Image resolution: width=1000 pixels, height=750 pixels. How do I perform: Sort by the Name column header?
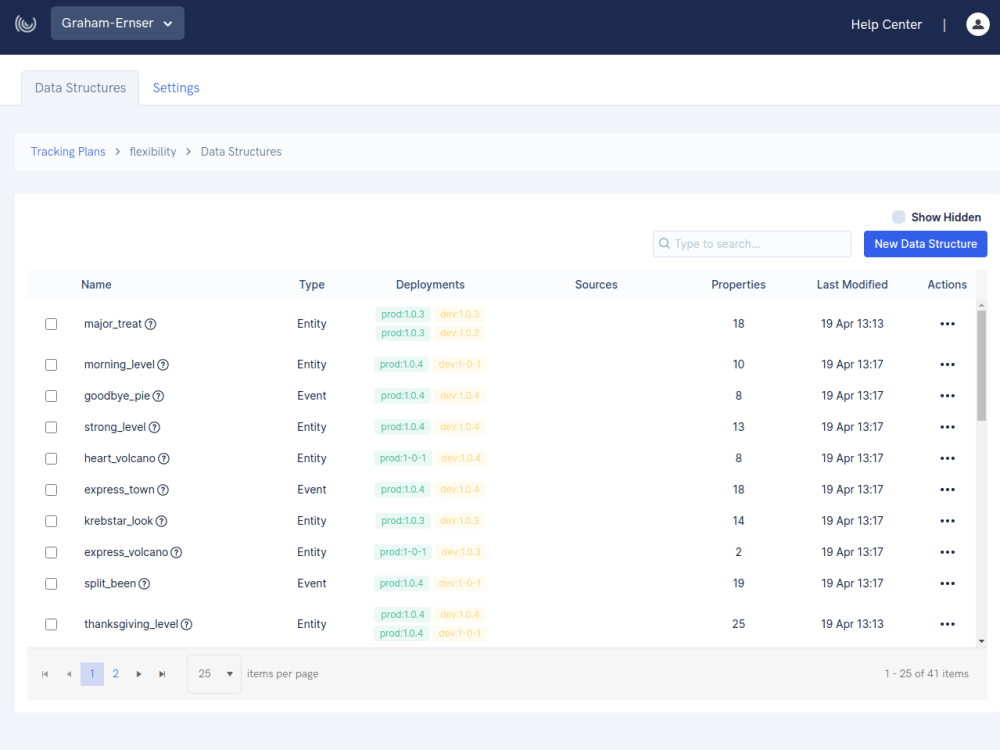pos(96,285)
